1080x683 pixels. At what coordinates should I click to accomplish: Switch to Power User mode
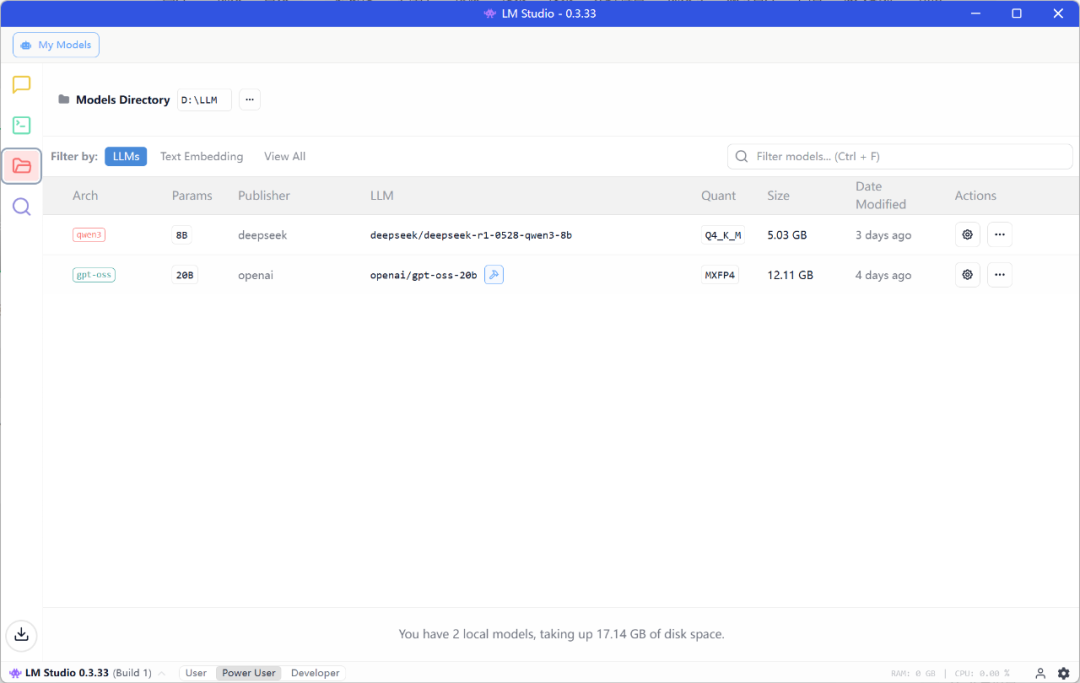[249, 673]
